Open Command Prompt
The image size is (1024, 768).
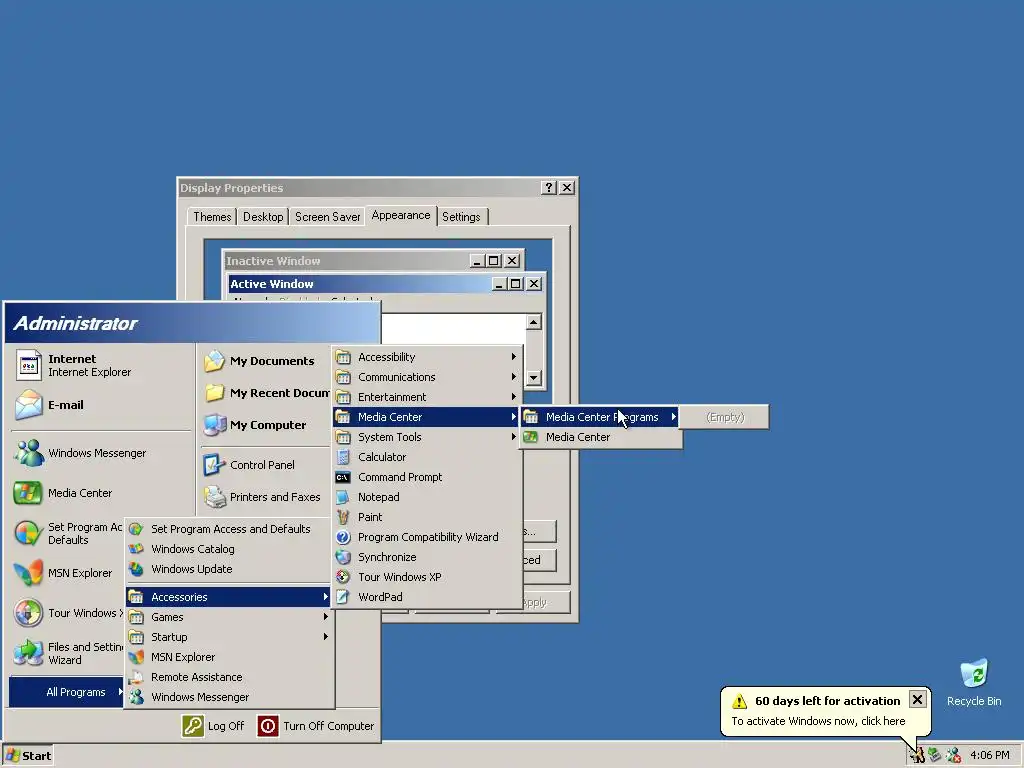click(427, 477)
